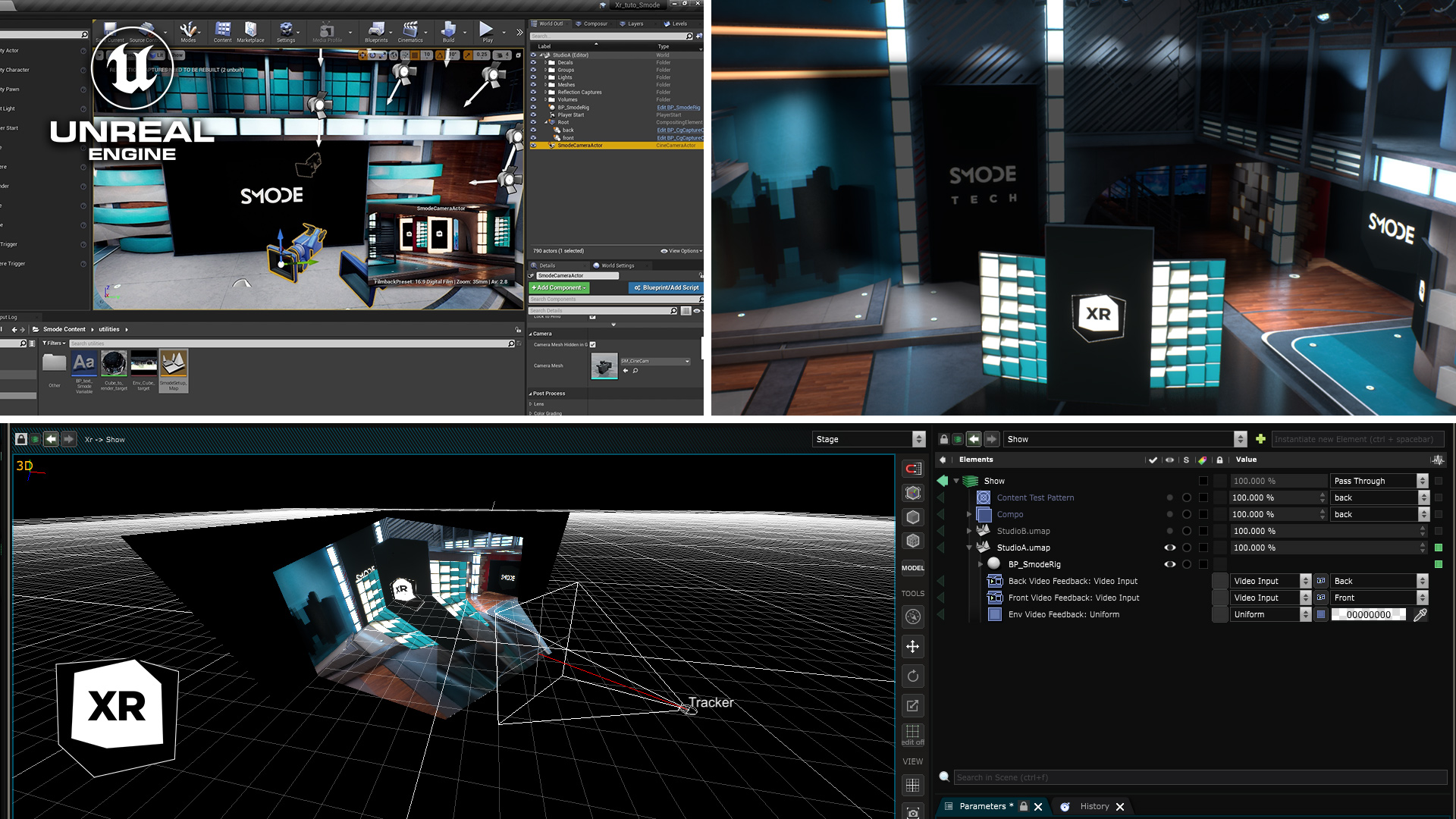Click the Smode Content breadcrumb
Image resolution: width=1456 pixels, height=819 pixels.
(x=64, y=329)
